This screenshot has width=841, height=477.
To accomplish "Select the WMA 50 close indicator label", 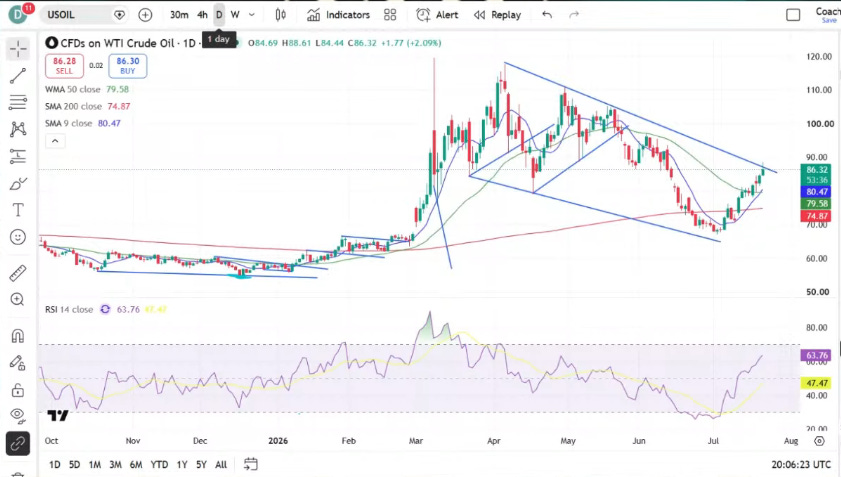I will tap(72, 89).
